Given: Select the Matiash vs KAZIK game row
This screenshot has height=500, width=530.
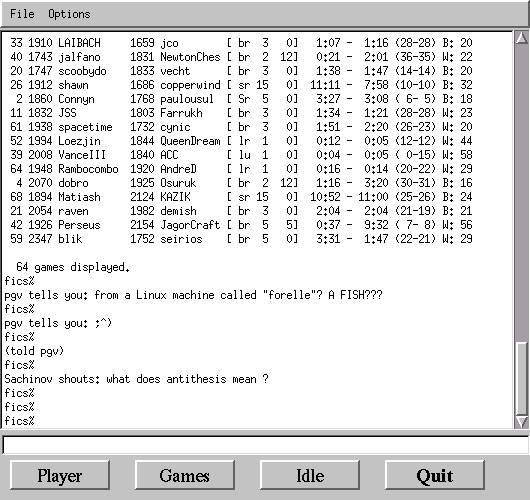Looking at the screenshot, I should click(x=241, y=197).
